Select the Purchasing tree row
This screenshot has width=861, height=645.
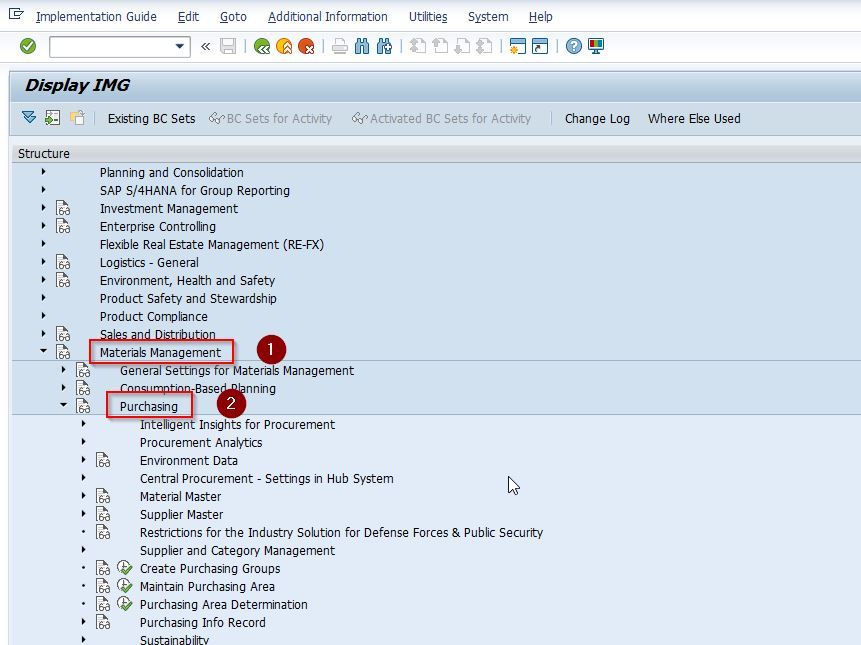(149, 406)
